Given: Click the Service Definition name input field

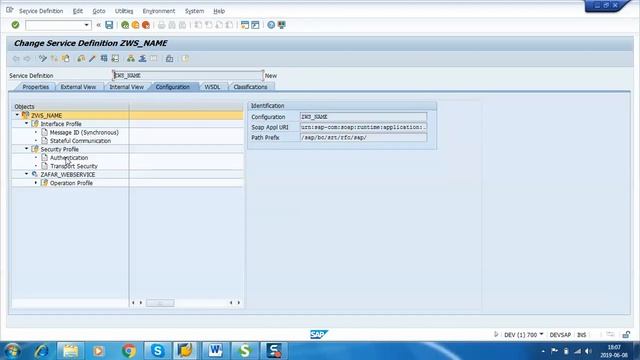Looking at the screenshot, I should point(188,76).
